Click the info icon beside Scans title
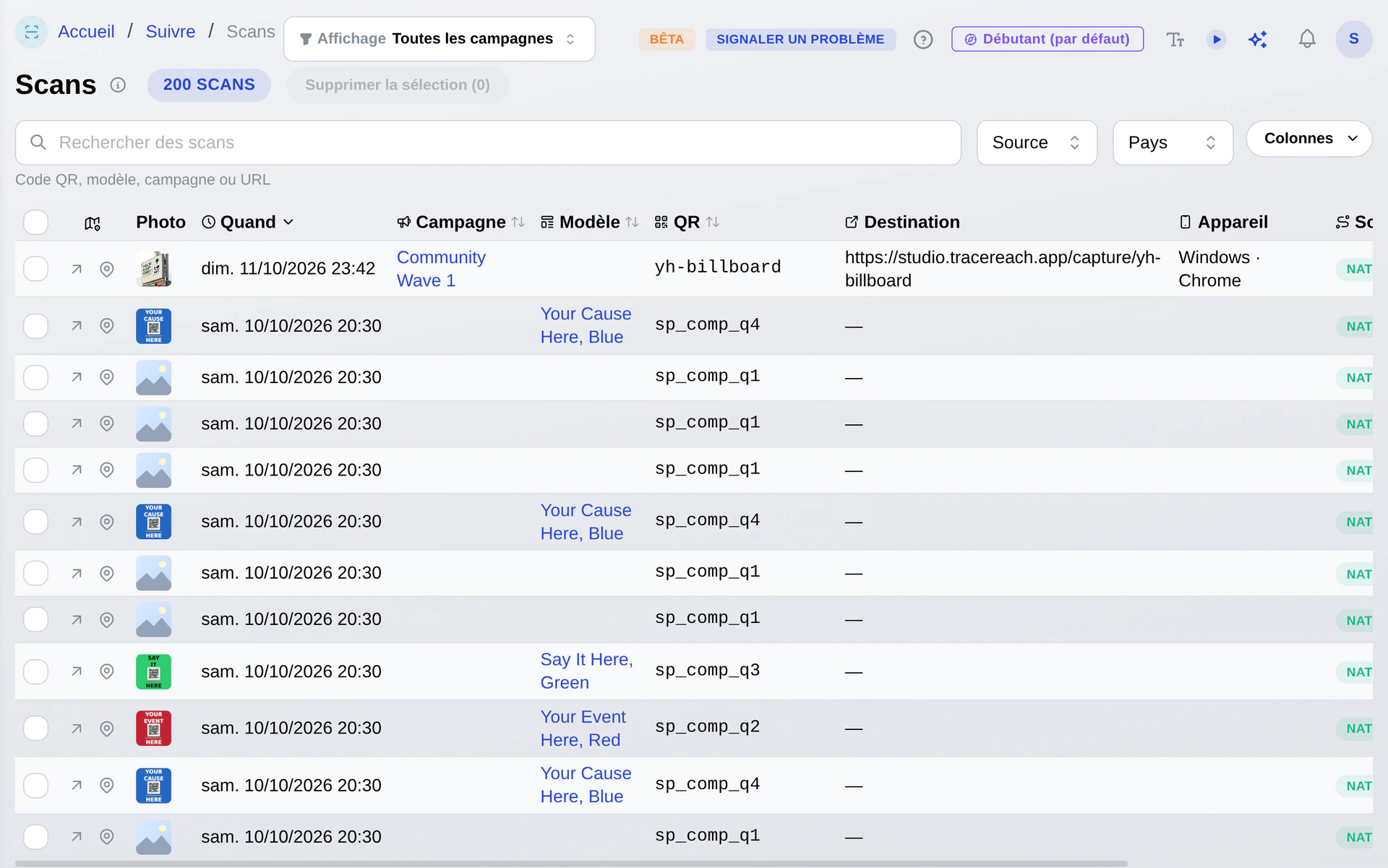The image size is (1388, 868). click(118, 85)
